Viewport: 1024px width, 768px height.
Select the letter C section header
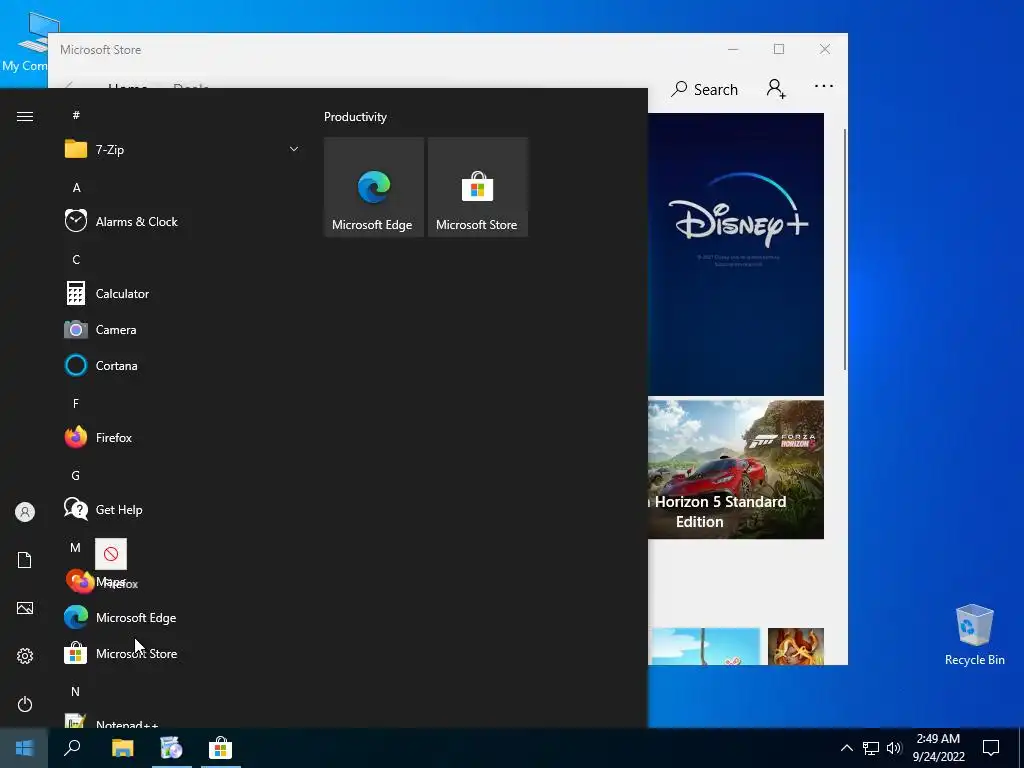[x=76, y=259]
